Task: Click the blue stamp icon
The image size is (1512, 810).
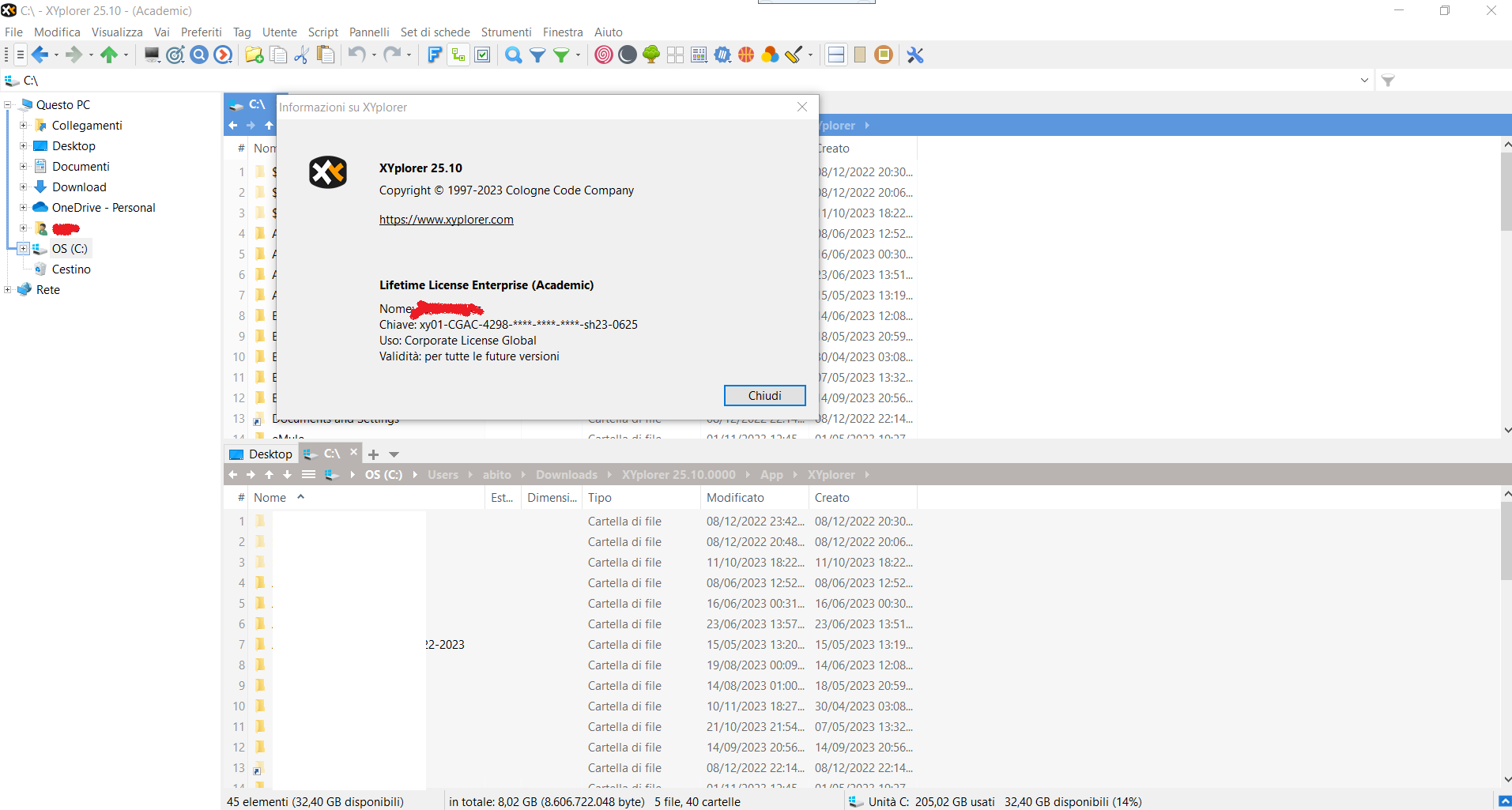Action: [x=722, y=55]
